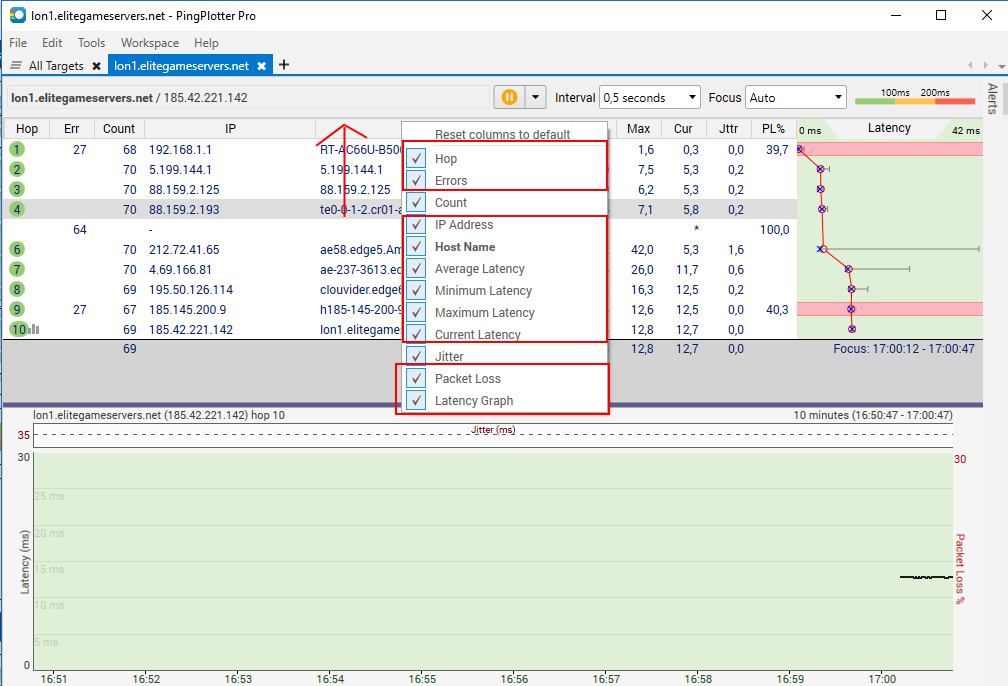Switch to the All Targets tab
The height and width of the screenshot is (686, 1008).
(x=55, y=64)
